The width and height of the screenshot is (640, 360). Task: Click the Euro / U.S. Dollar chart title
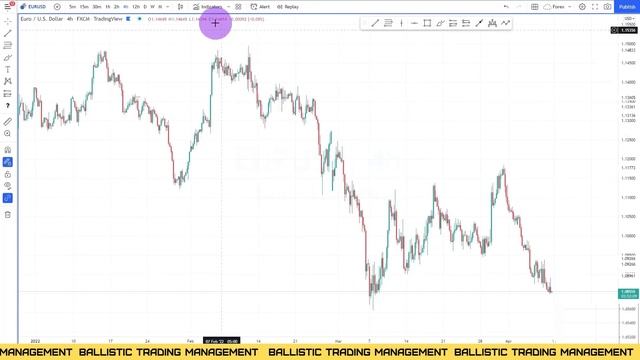pyautogui.click(x=42, y=19)
